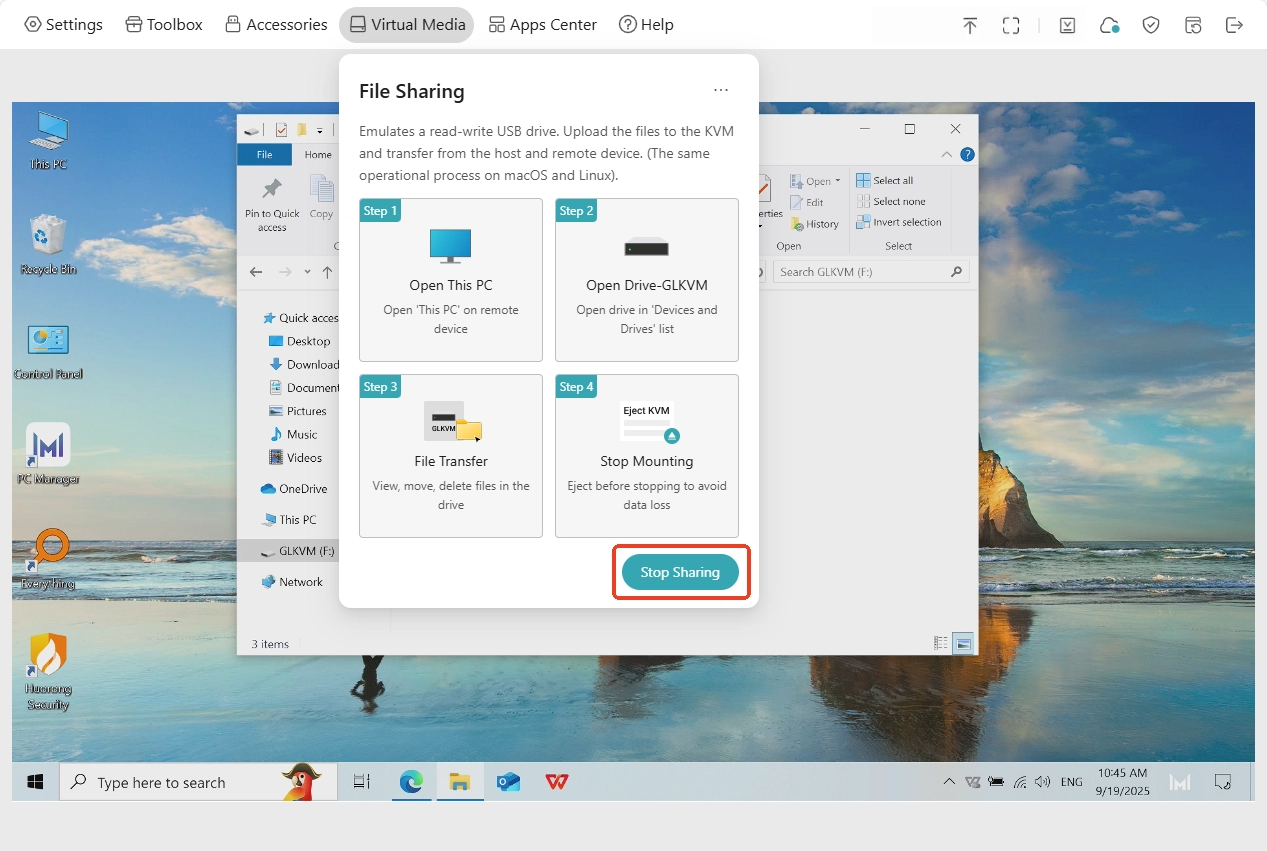Show hidden system tray icons

pos(949,782)
